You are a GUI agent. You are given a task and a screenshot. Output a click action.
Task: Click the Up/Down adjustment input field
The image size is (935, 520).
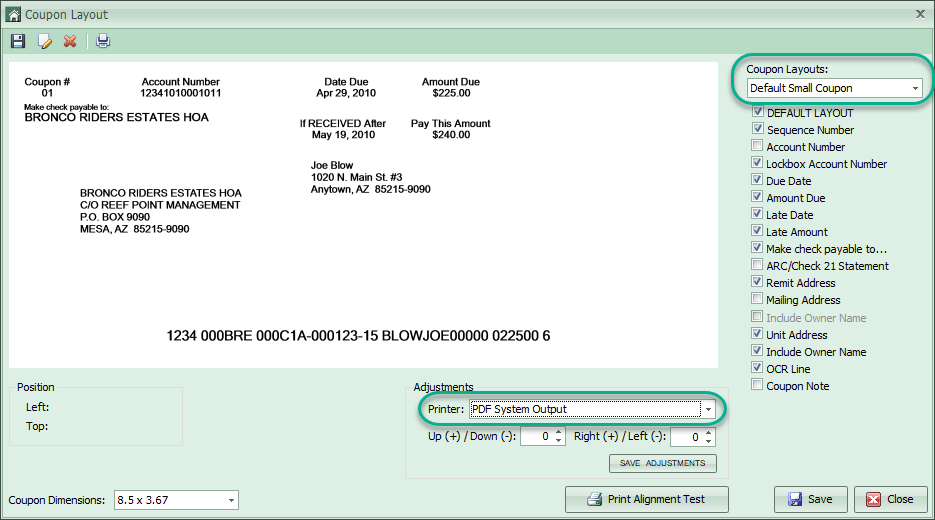coord(537,437)
